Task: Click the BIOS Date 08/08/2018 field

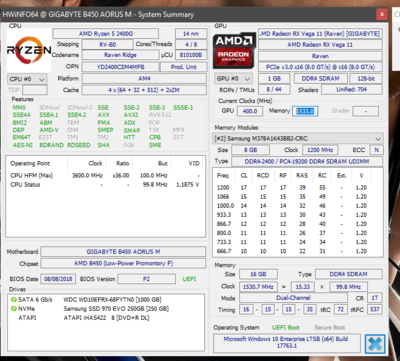Action: (58, 279)
